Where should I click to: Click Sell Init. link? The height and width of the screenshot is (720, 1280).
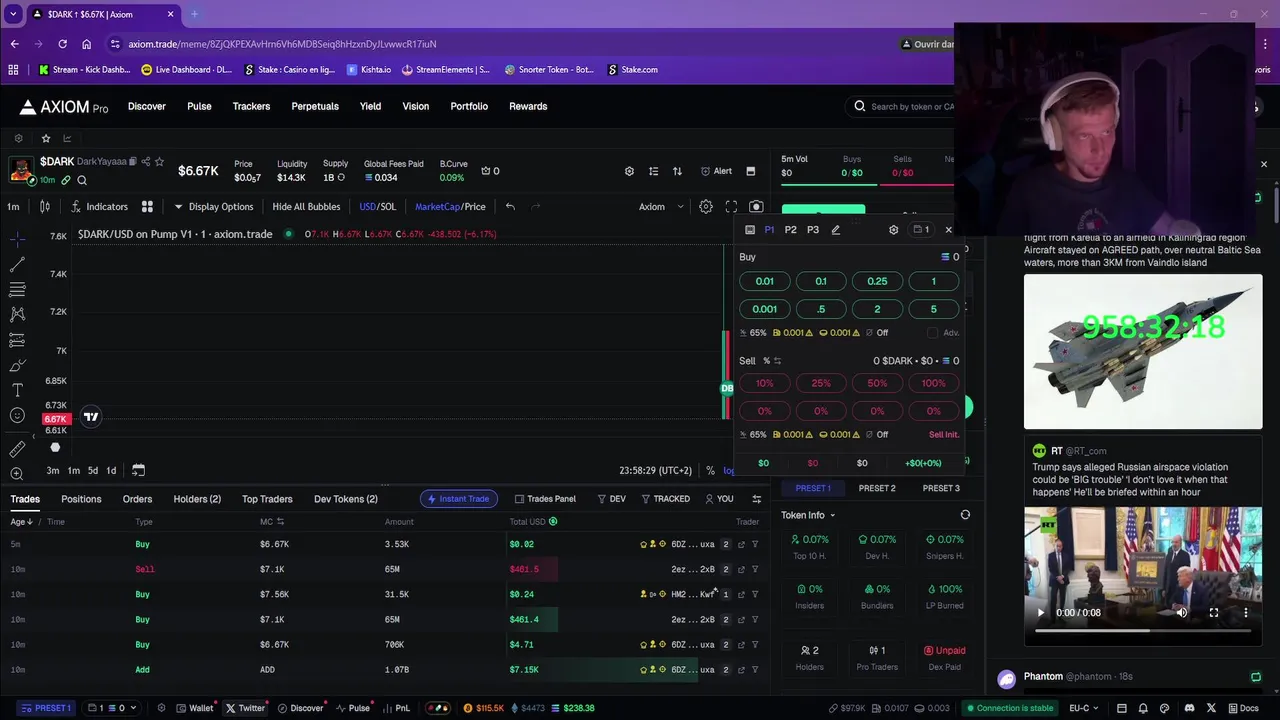point(944,435)
